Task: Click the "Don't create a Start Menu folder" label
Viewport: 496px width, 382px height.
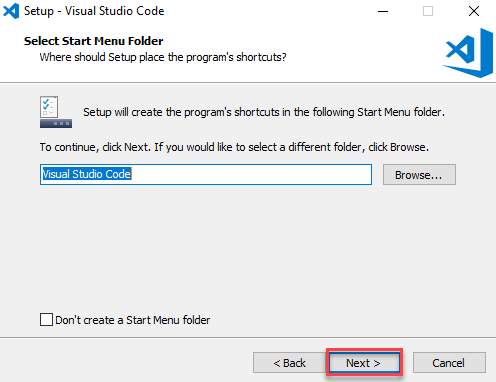Action: [x=133, y=320]
